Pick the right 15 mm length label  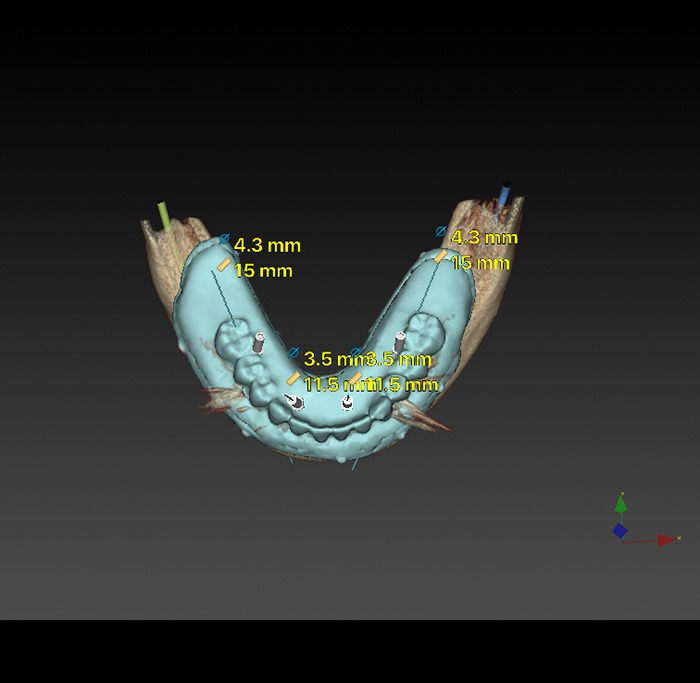click(x=480, y=263)
